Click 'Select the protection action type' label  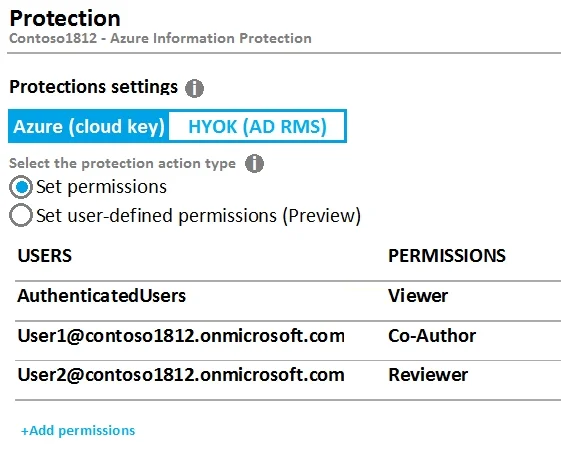(x=122, y=164)
